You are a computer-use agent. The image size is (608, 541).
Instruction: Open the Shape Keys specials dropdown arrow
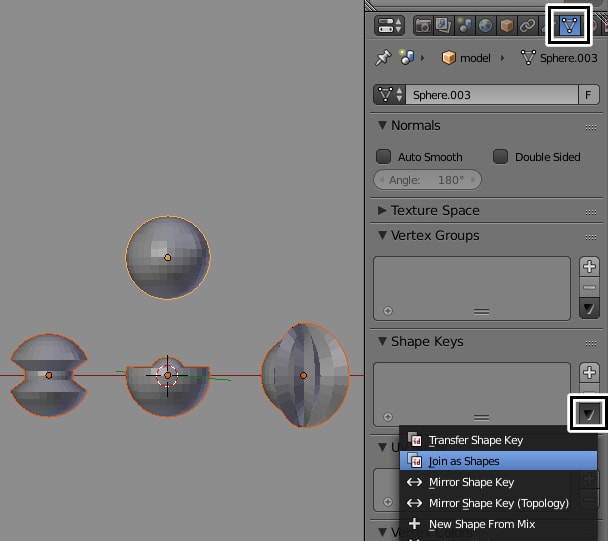click(589, 414)
